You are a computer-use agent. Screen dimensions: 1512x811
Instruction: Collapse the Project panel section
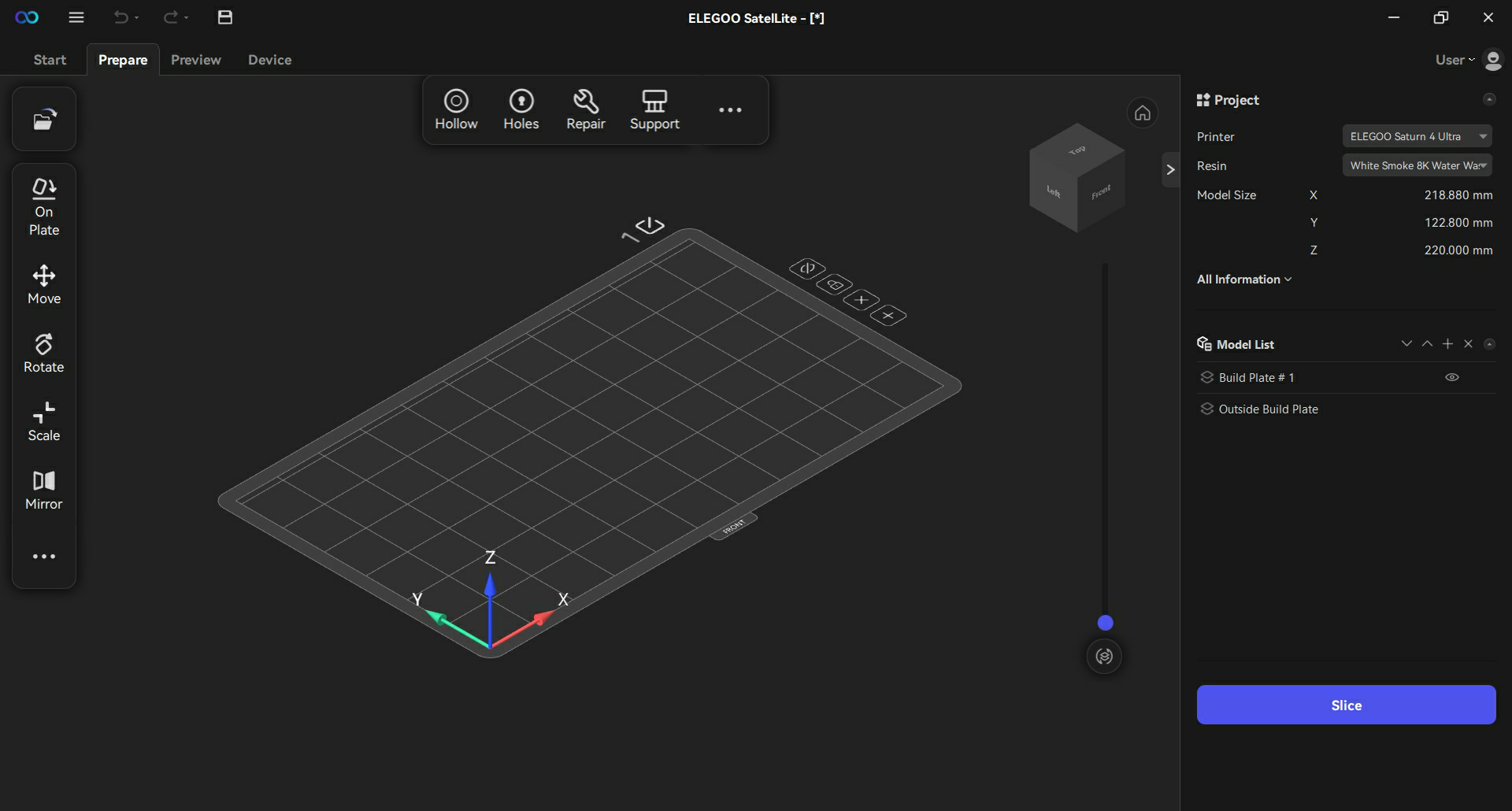tap(1488, 99)
